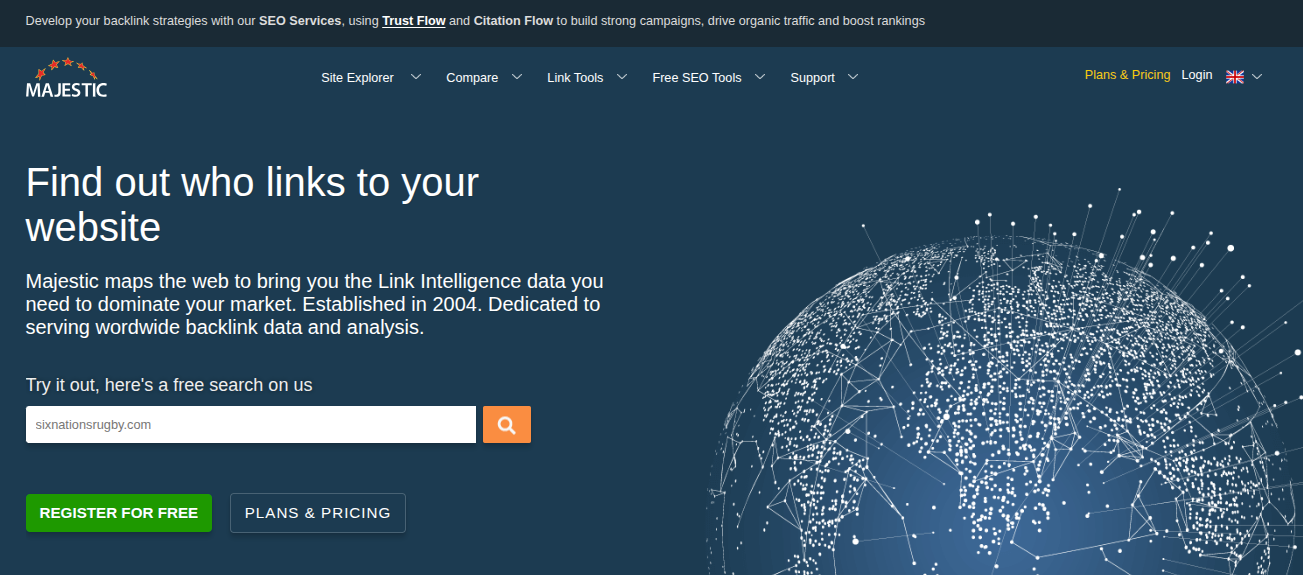
Task: Open the Link Tools menu
Action: coord(575,77)
